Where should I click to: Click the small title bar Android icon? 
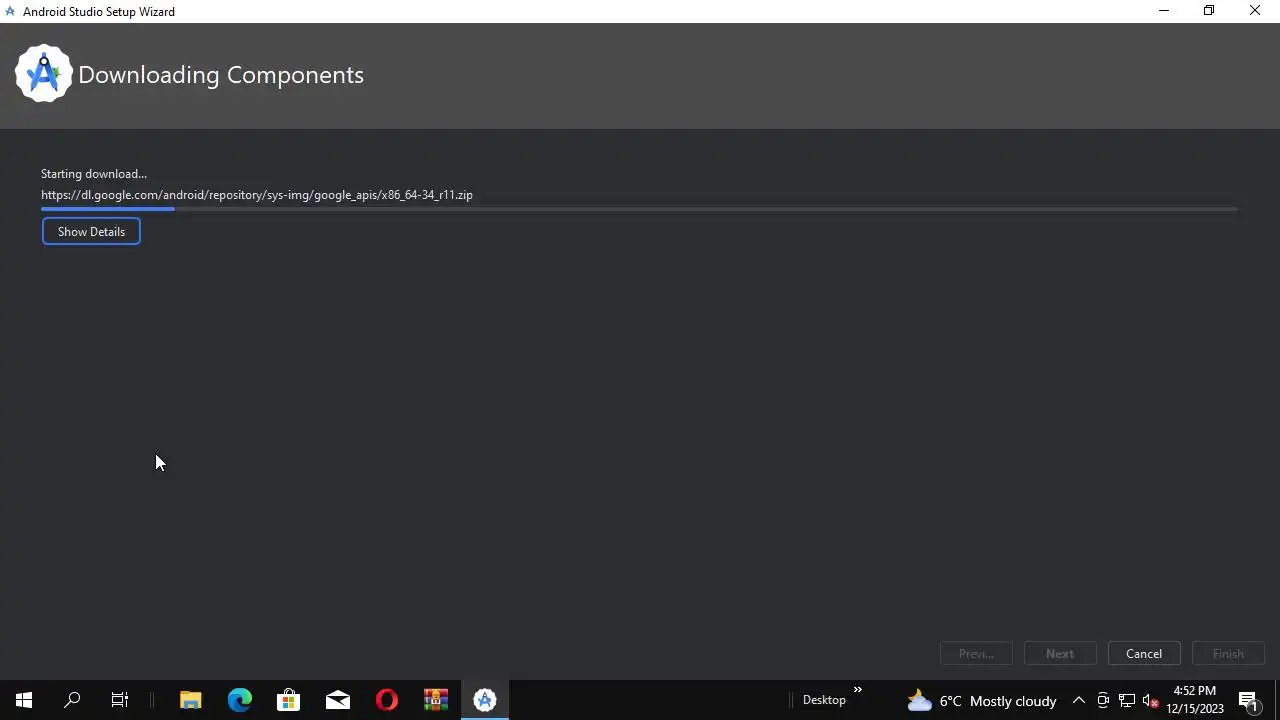pos(10,11)
